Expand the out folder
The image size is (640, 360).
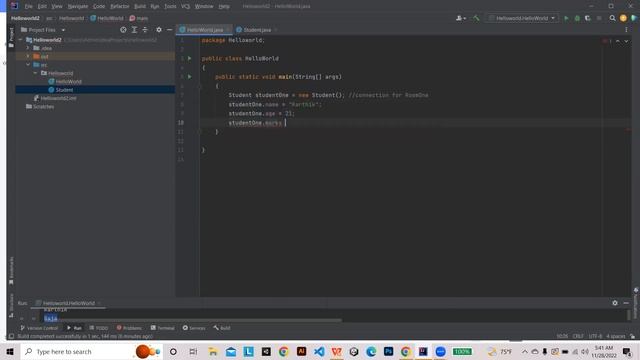[28, 56]
